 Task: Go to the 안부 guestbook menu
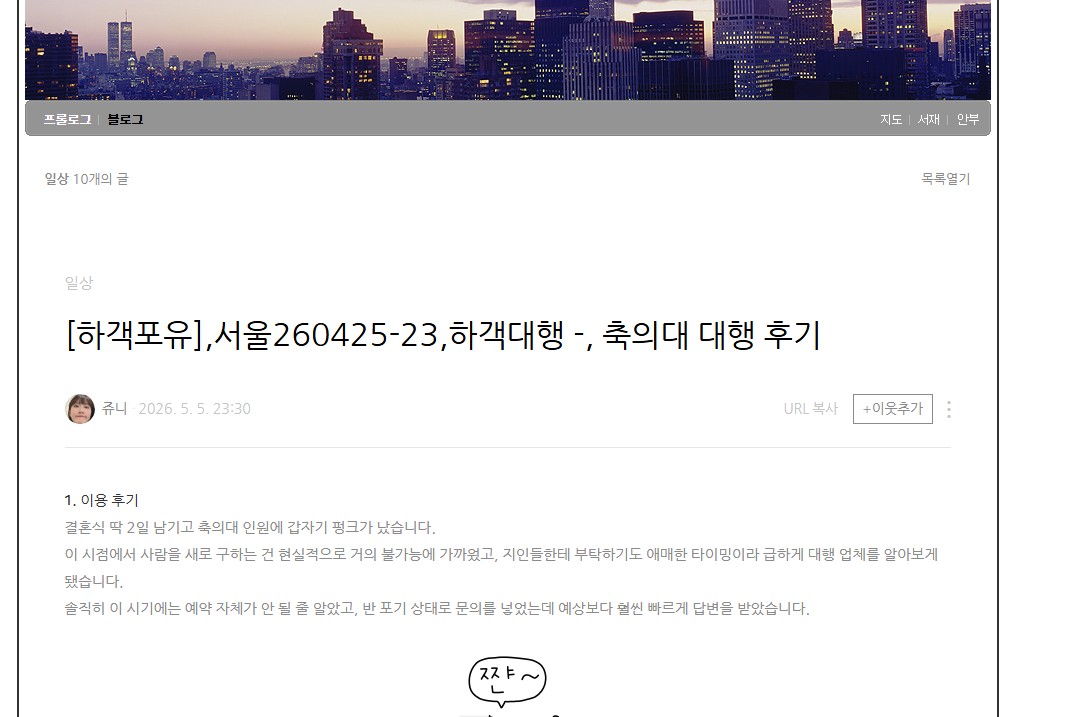coord(968,120)
